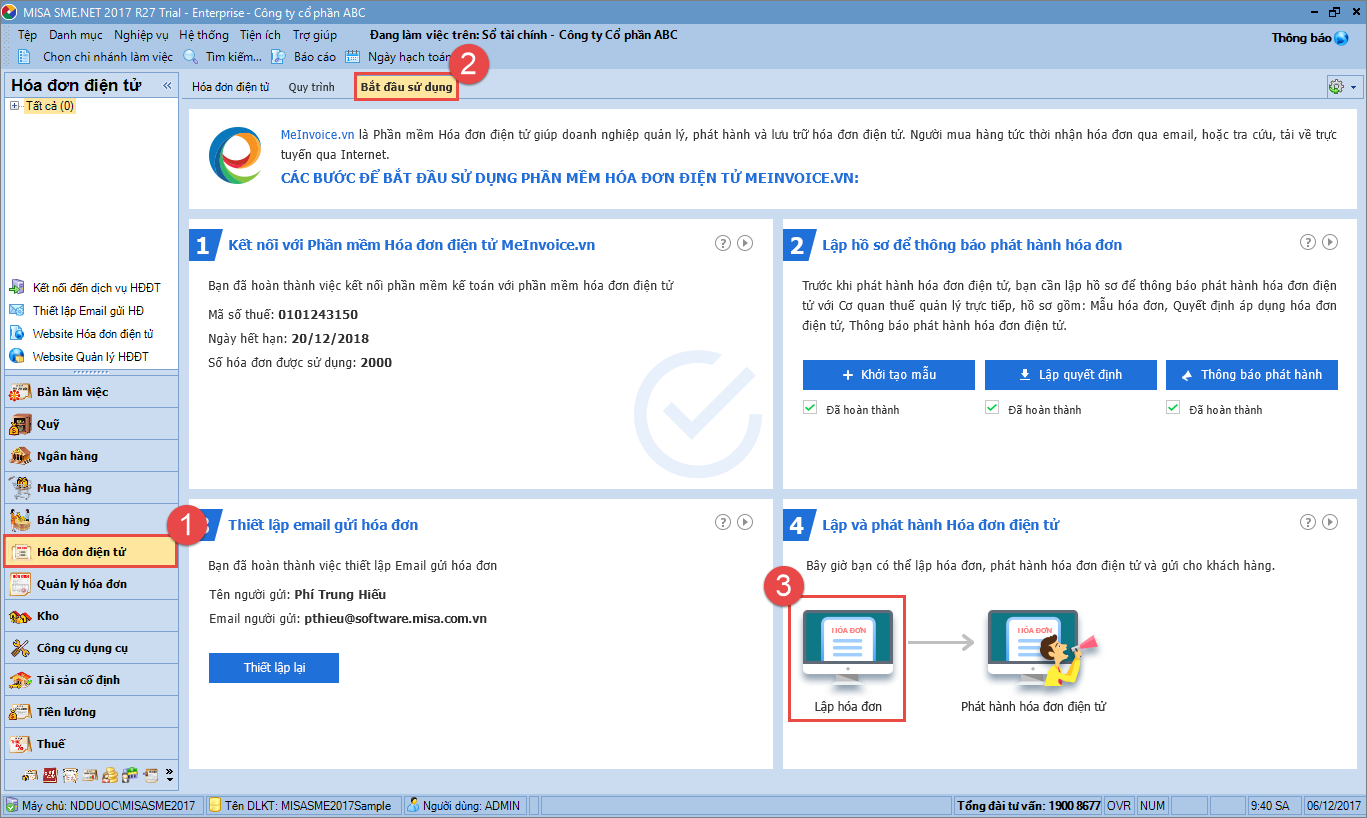This screenshot has width=1367, height=818.
Task: Click the Khởi tạo mẫu button
Action: 888,375
